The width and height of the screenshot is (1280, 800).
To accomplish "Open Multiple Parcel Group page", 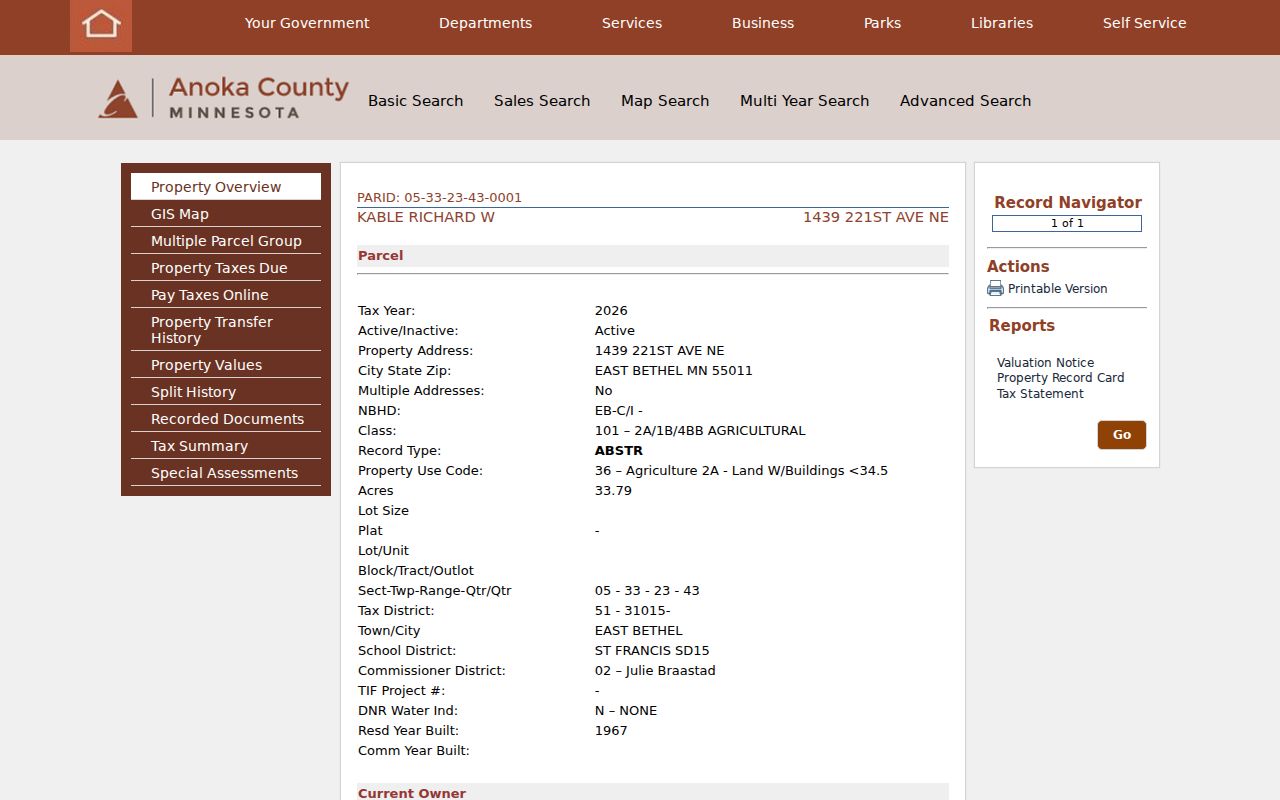I will click(226, 241).
